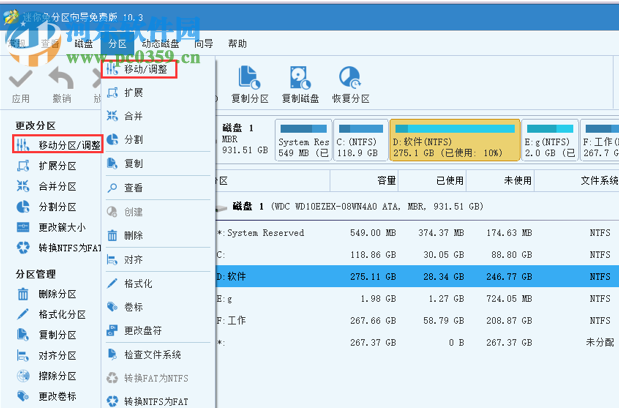The height and width of the screenshot is (408, 619).
Task: Click the 磁盘 1 MBR disk label
Action: click(x=245, y=139)
